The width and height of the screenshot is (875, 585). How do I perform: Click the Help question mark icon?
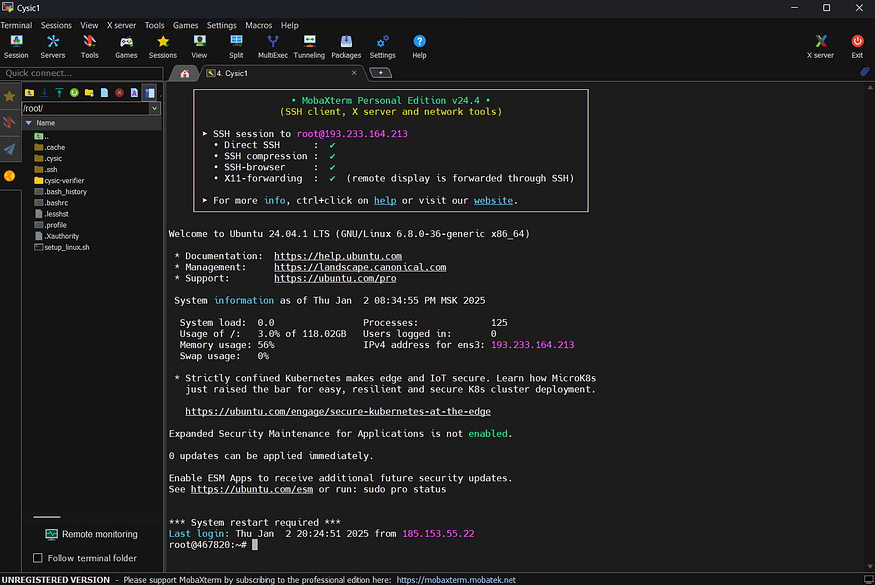pos(419,46)
